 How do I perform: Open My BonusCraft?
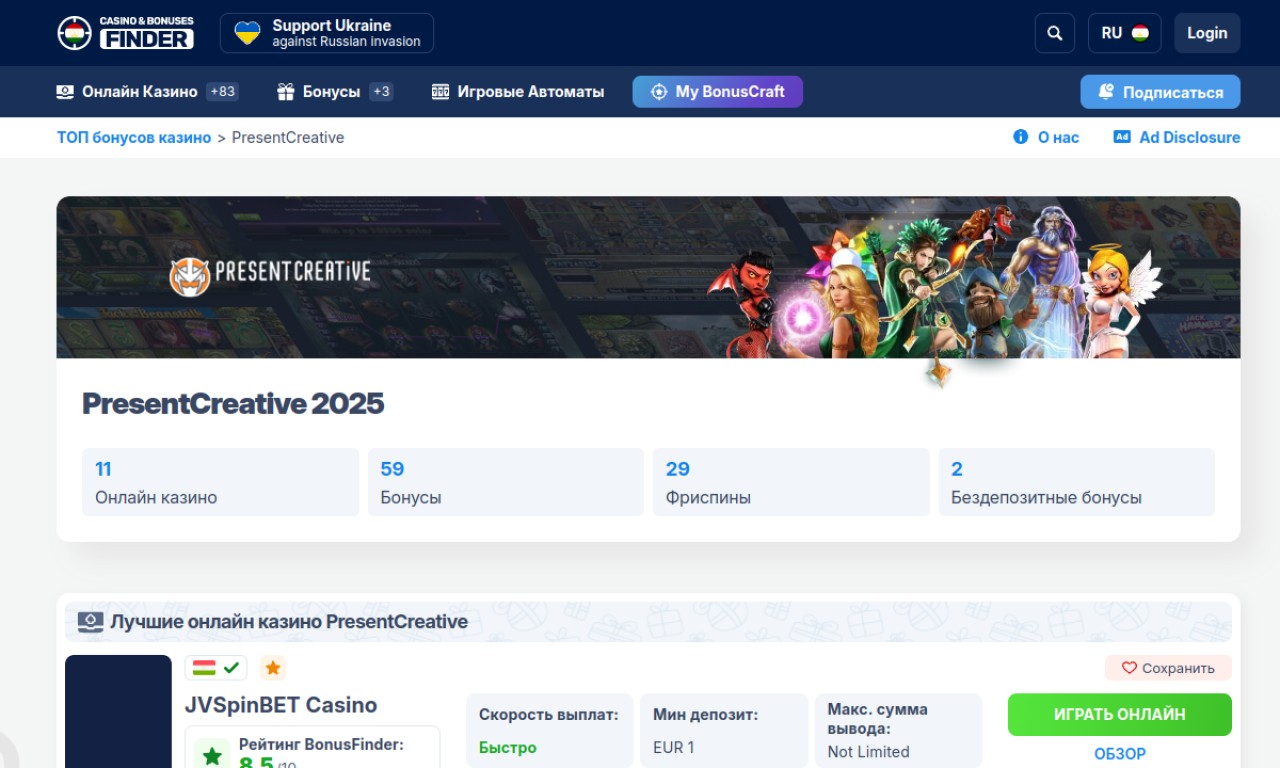pyautogui.click(x=718, y=92)
